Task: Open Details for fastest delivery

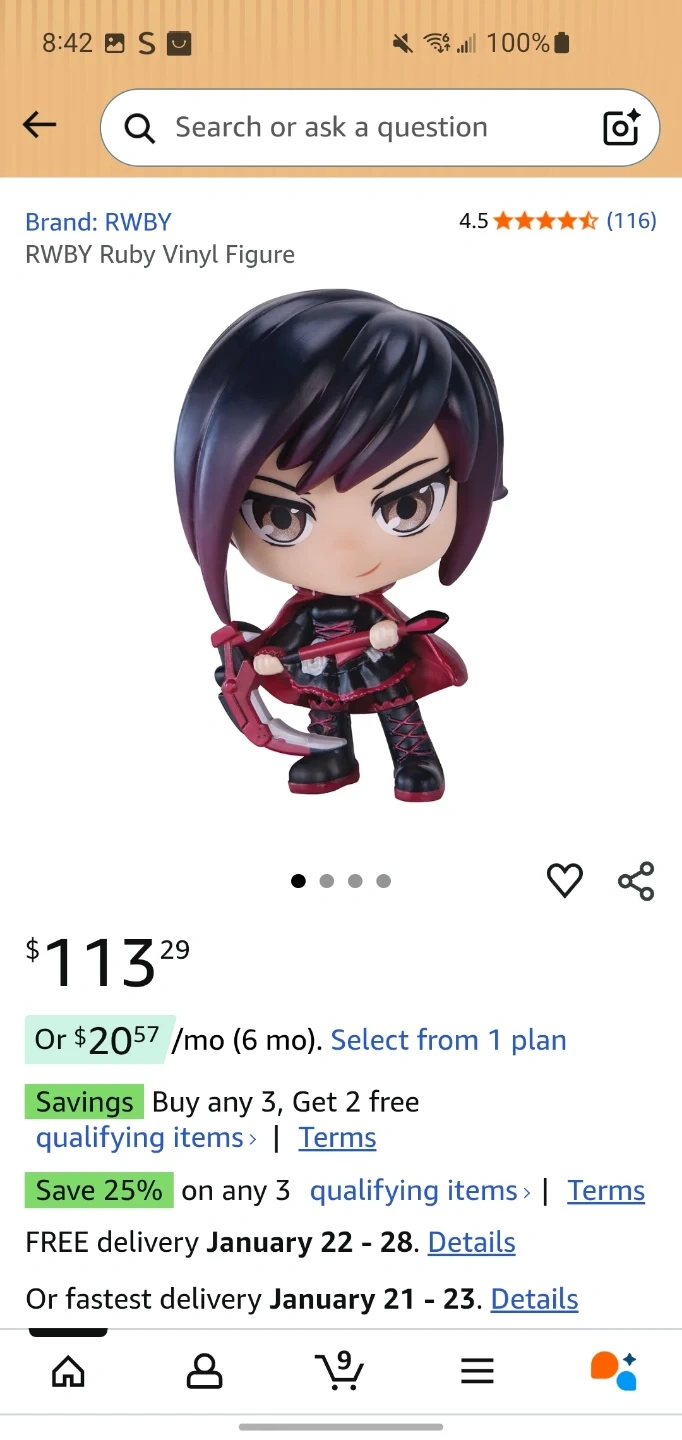Action: (x=535, y=1299)
